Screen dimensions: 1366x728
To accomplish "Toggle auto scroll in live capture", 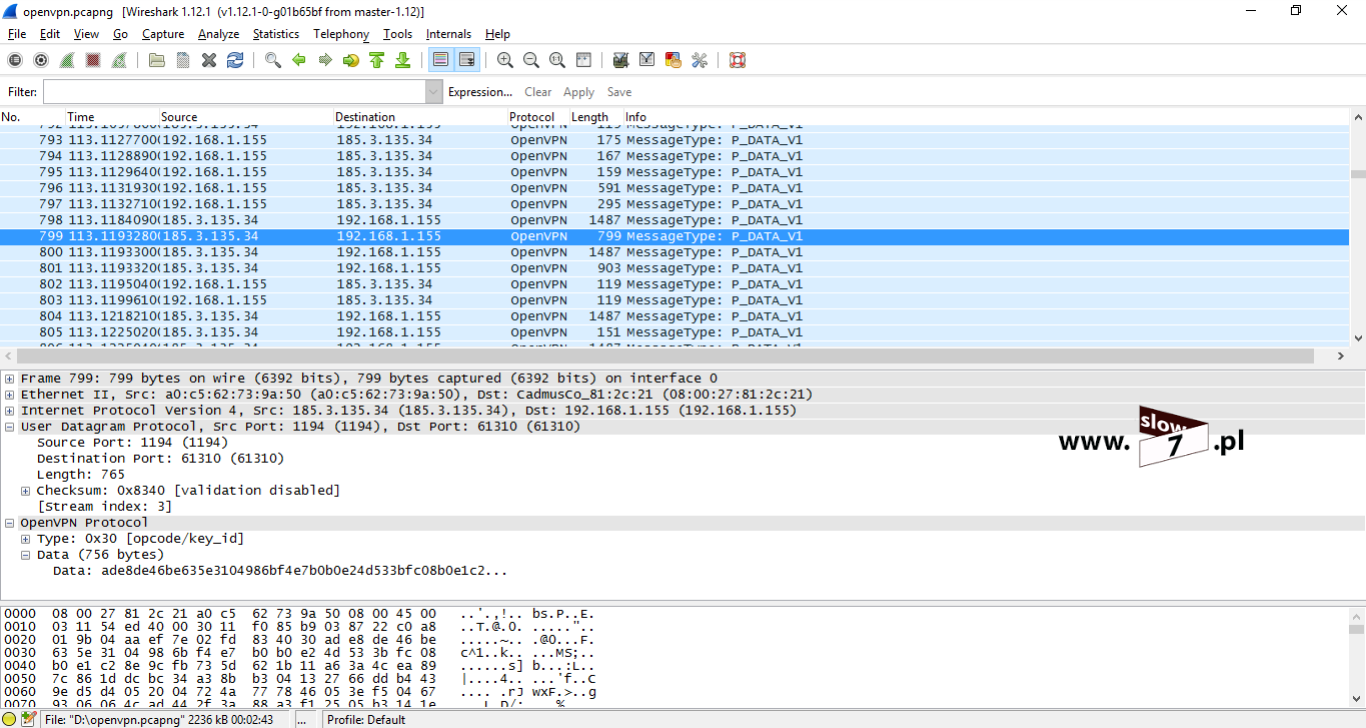I will [x=467, y=60].
